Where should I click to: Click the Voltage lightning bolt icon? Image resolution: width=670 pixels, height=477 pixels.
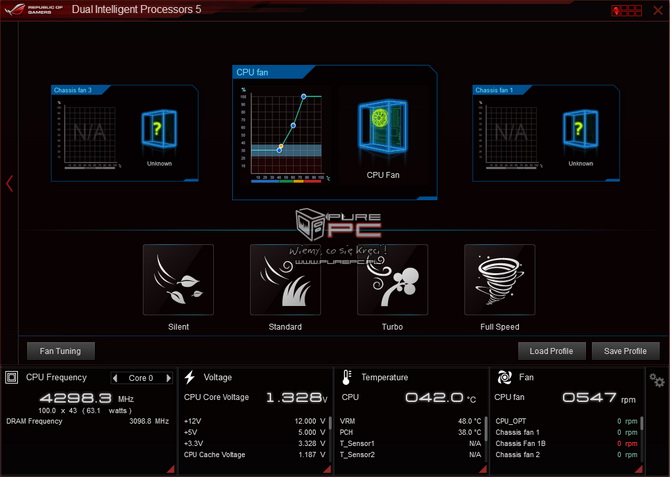(190, 377)
